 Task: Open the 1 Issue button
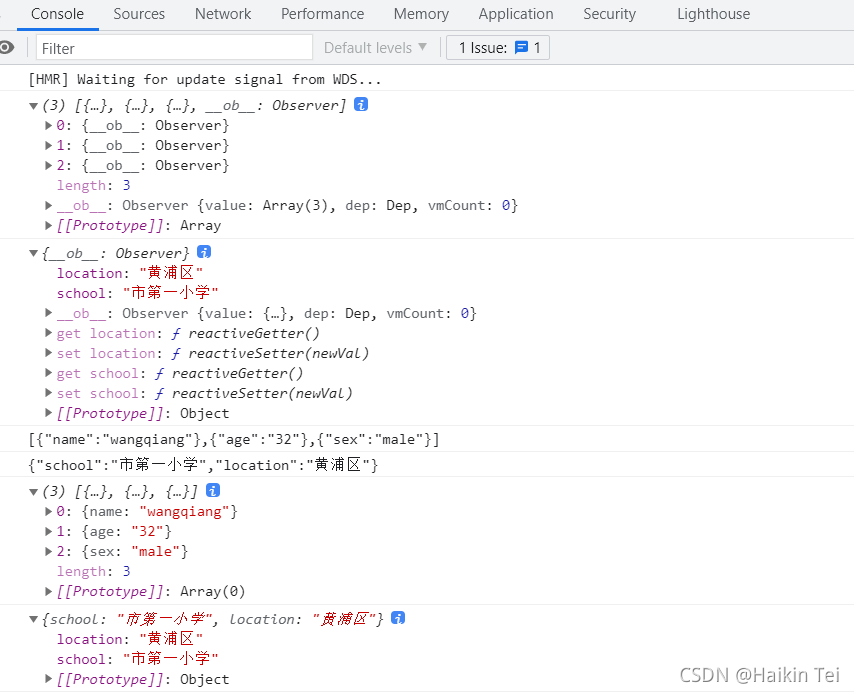tap(498, 48)
